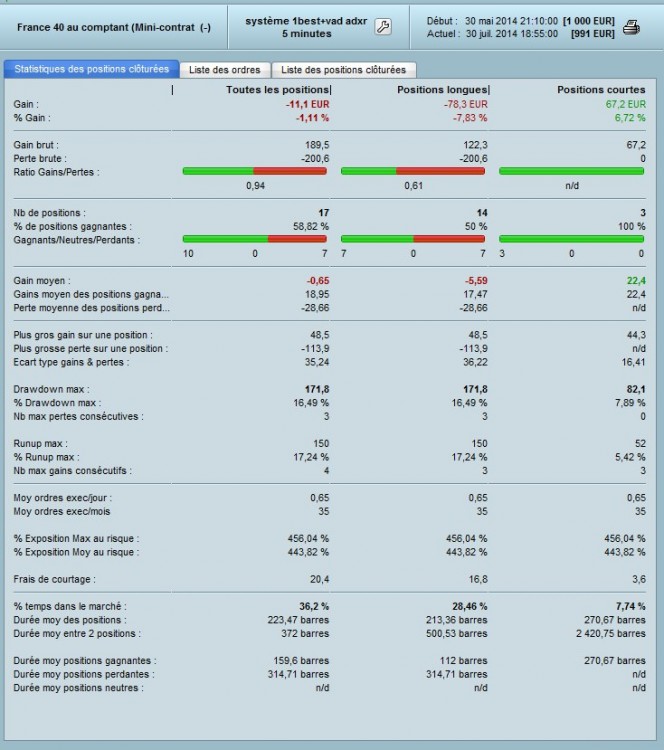This screenshot has width=664, height=750.
Task: Click % Exposition Moy au risque label
Action: [x=76, y=552]
